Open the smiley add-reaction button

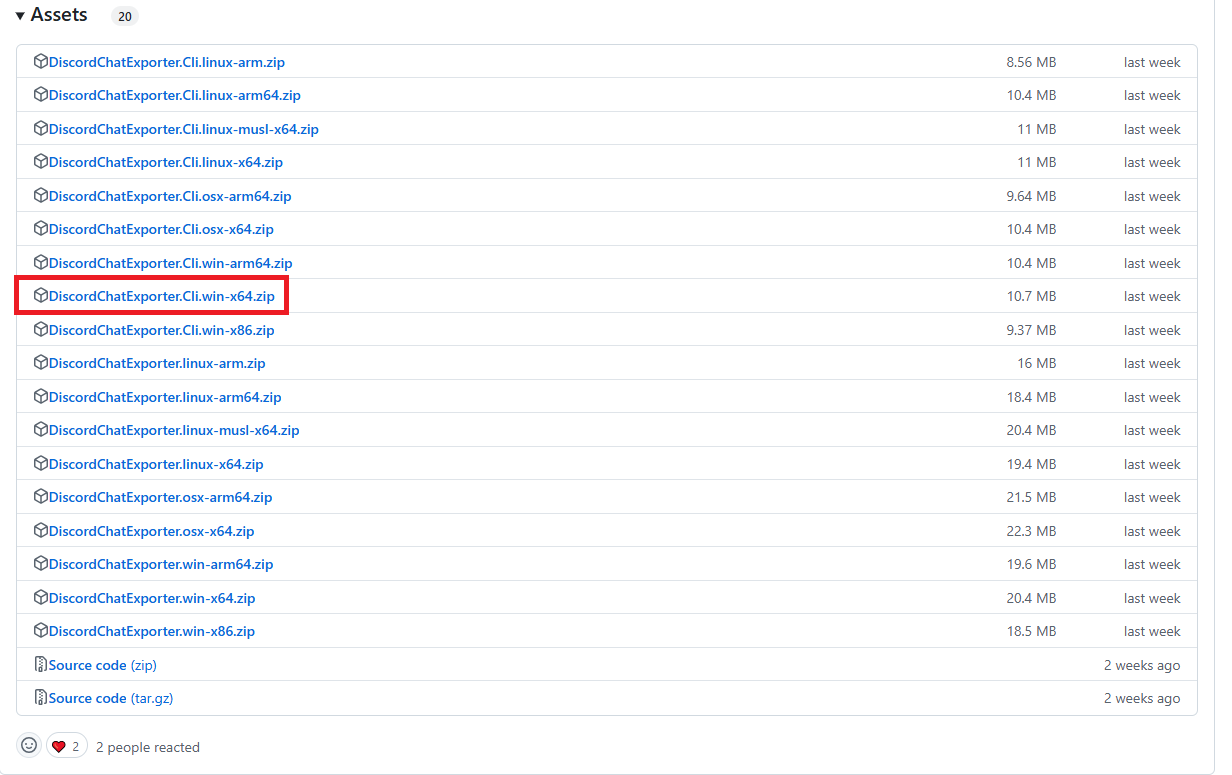point(29,746)
